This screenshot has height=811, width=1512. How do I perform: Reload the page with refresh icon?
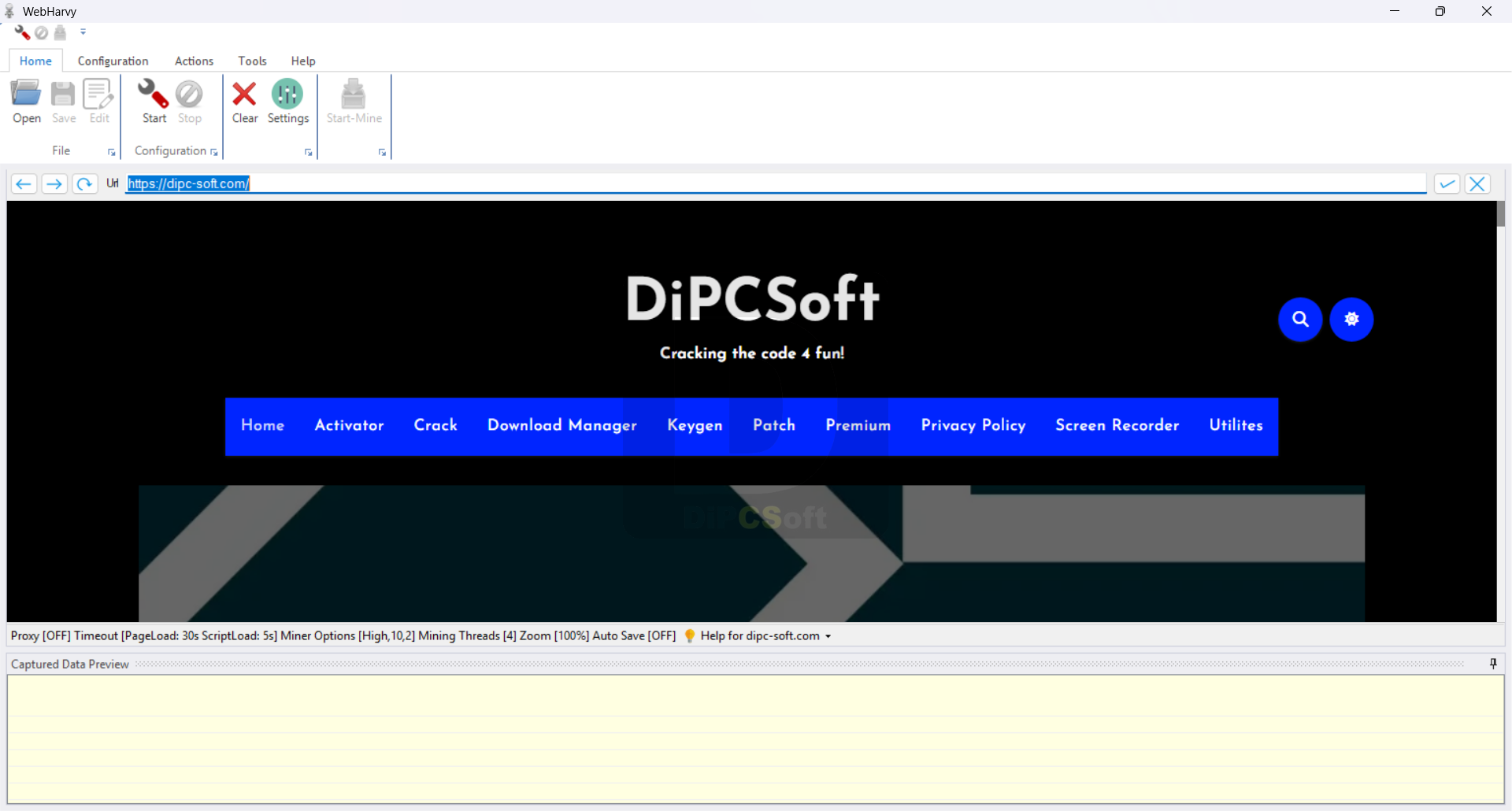(84, 184)
